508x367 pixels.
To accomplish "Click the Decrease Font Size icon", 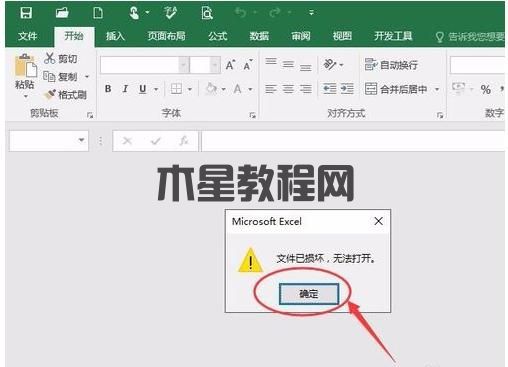I will 248,65.
